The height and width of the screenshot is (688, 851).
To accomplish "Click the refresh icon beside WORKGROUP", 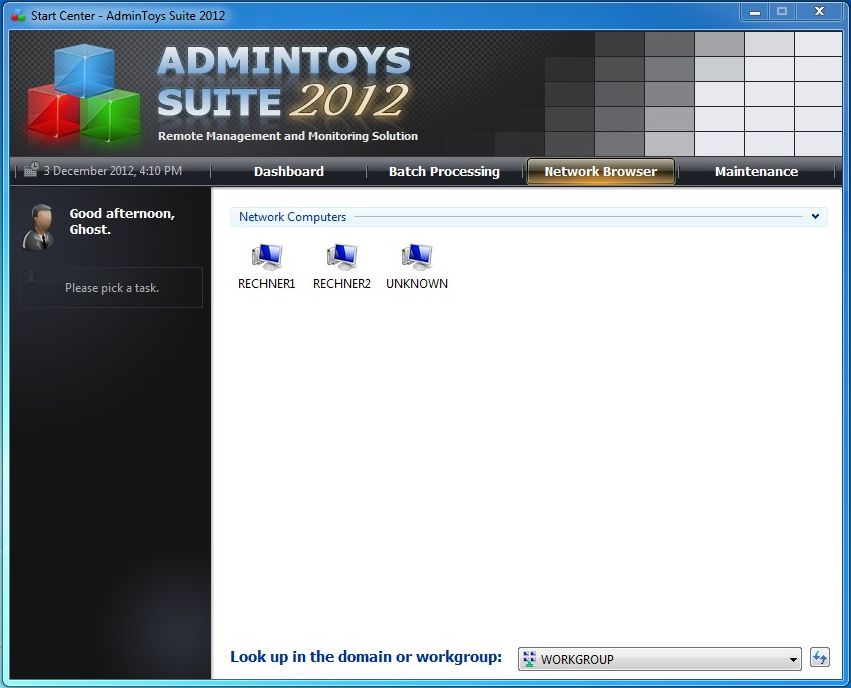I will pos(820,658).
